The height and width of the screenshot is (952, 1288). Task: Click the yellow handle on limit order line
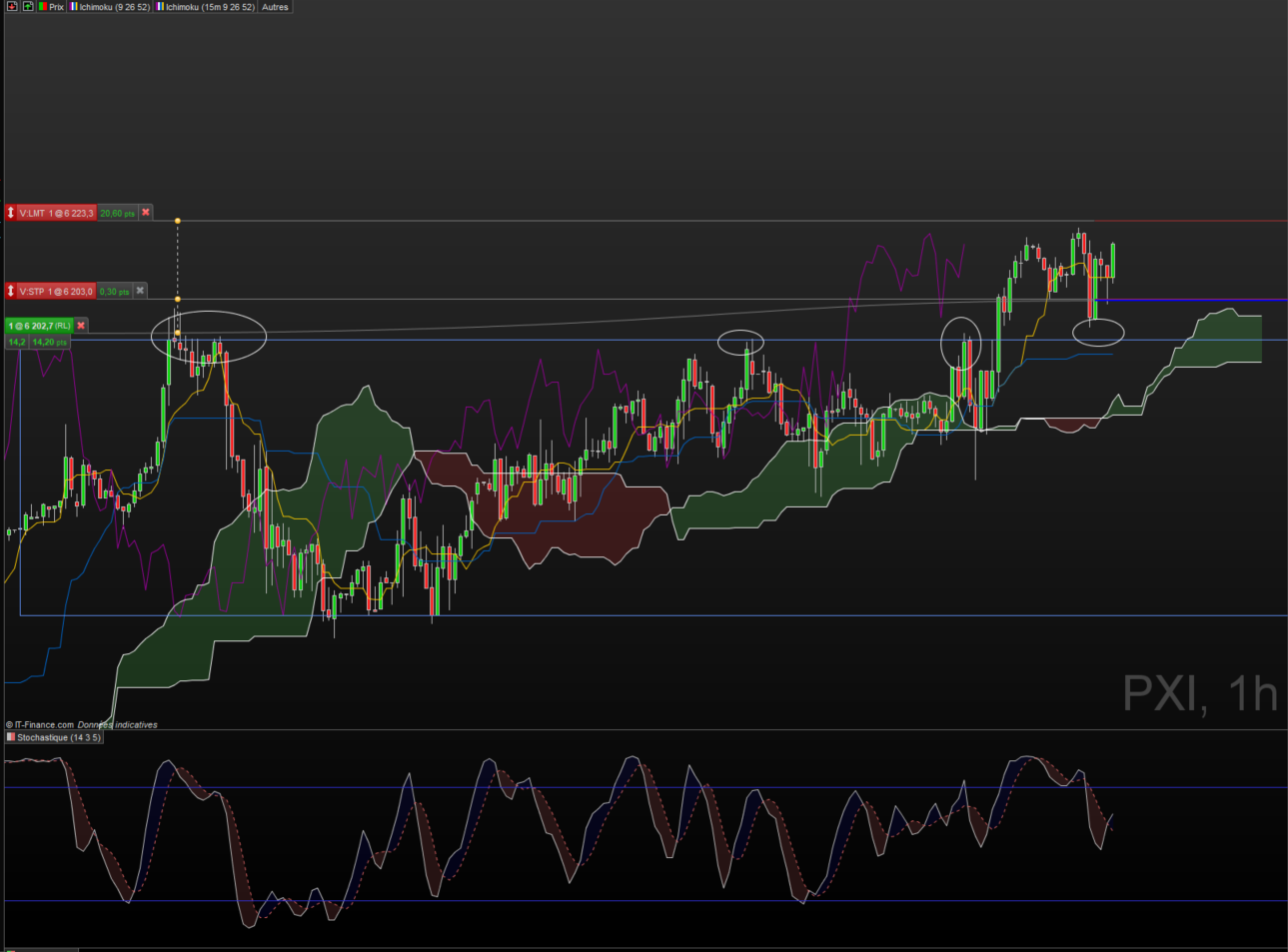[178, 220]
